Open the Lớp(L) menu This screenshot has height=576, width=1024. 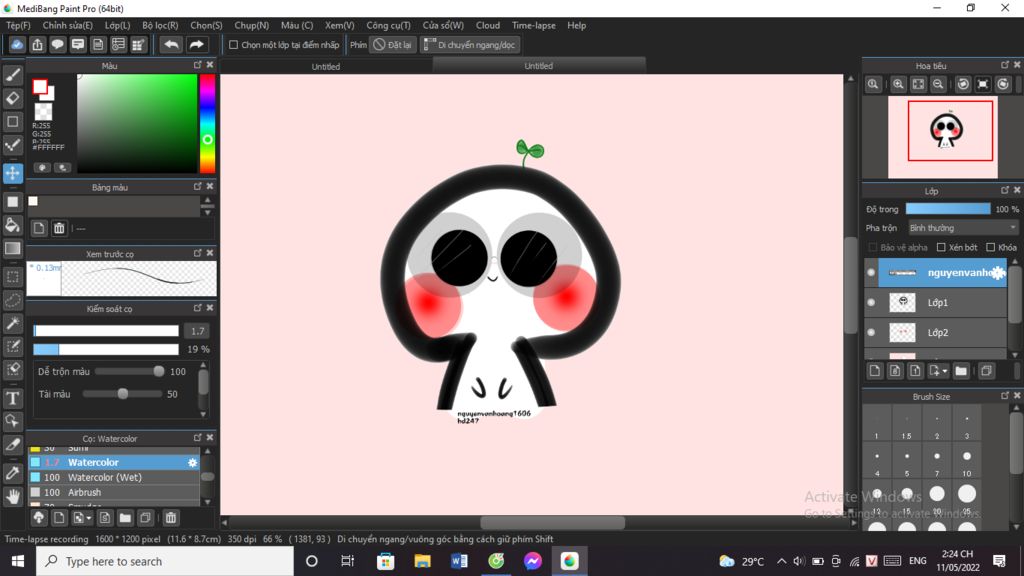tap(118, 25)
